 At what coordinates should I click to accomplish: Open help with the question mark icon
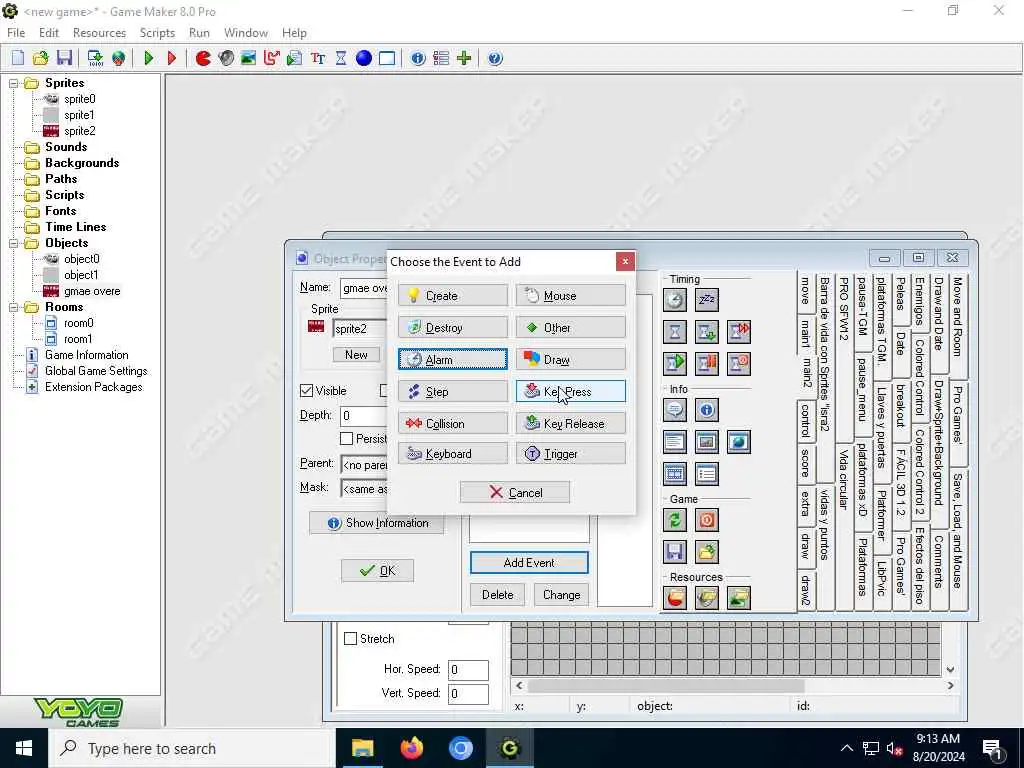pos(495,58)
